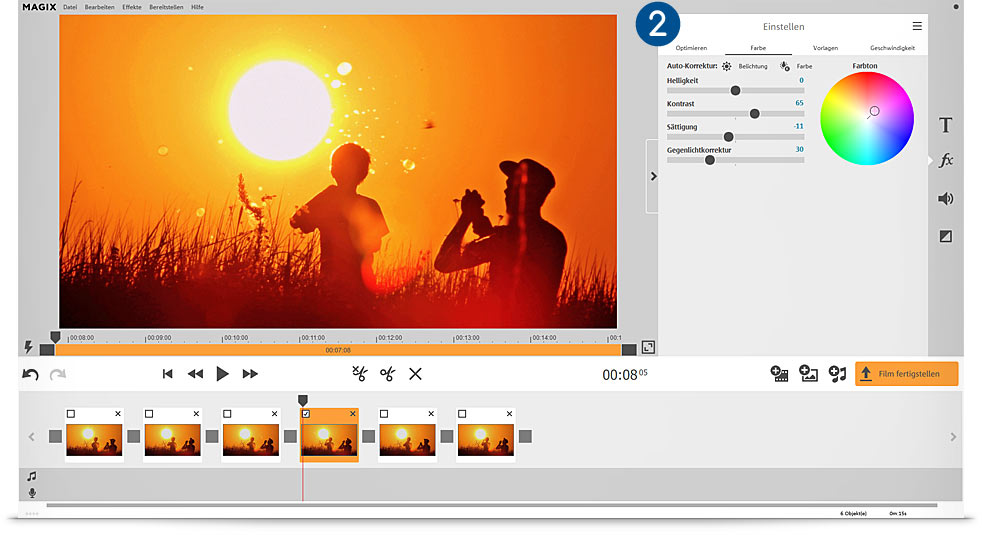The width and height of the screenshot is (982, 535).
Task: Collapse the Einstellen panel with arrow
Action: (x=653, y=176)
